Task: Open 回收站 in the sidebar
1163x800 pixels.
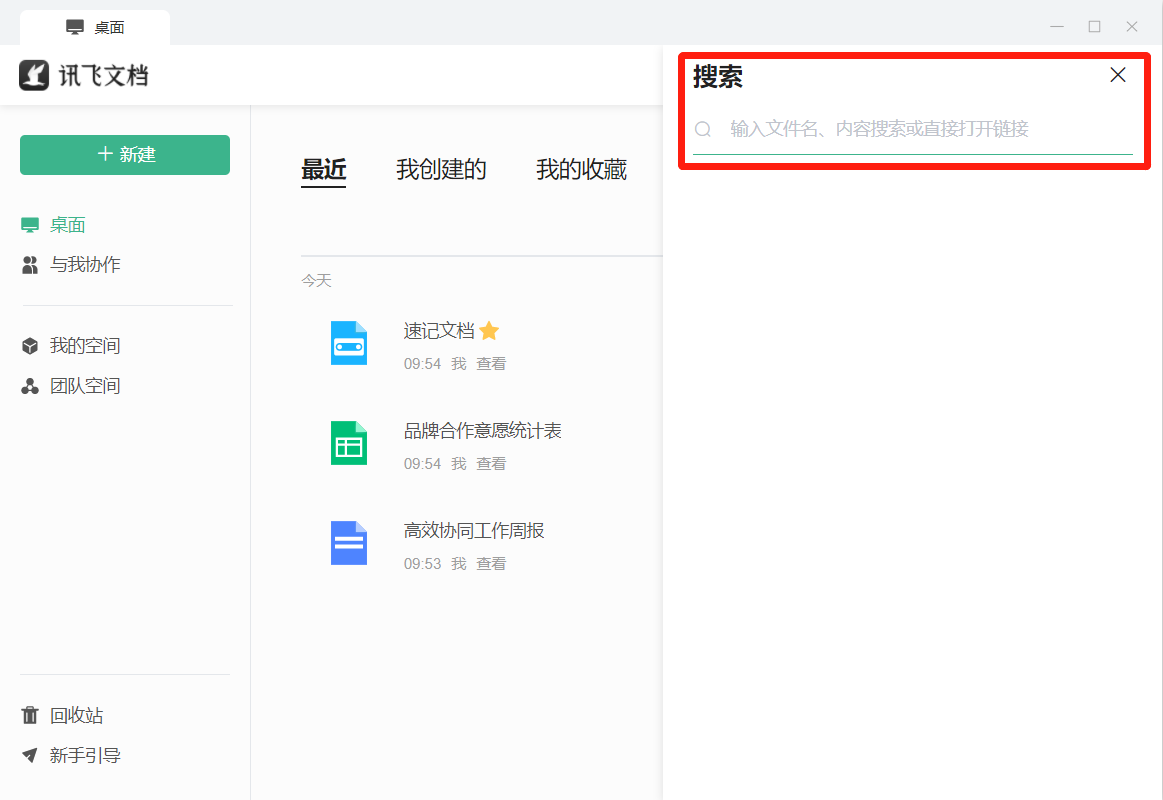Action: [76, 715]
